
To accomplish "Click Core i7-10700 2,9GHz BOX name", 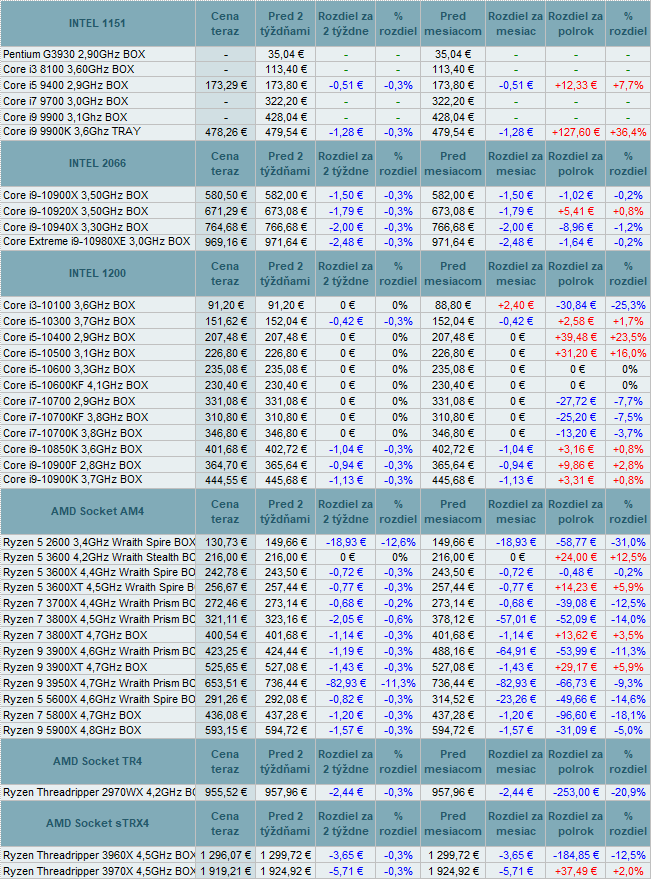I will point(69,401).
